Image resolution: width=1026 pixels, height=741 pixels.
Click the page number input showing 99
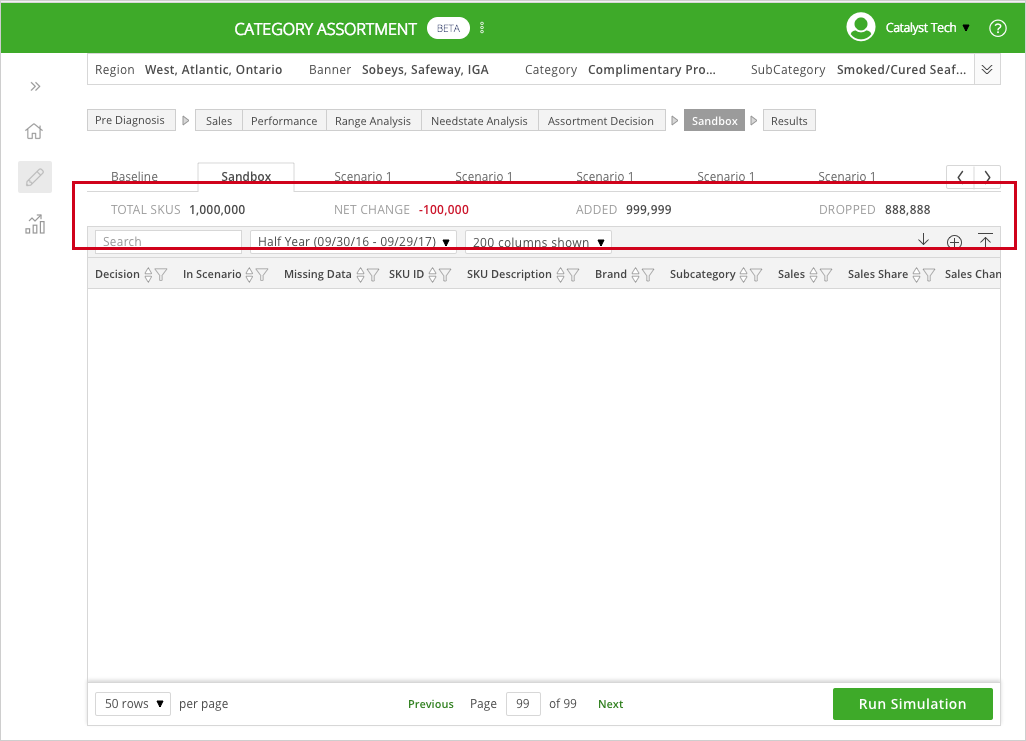pyautogui.click(x=523, y=704)
